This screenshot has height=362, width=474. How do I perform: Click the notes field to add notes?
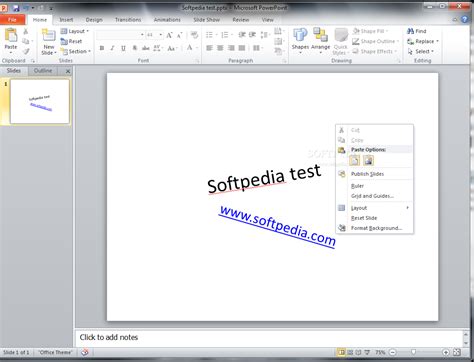tap(269, 337)
